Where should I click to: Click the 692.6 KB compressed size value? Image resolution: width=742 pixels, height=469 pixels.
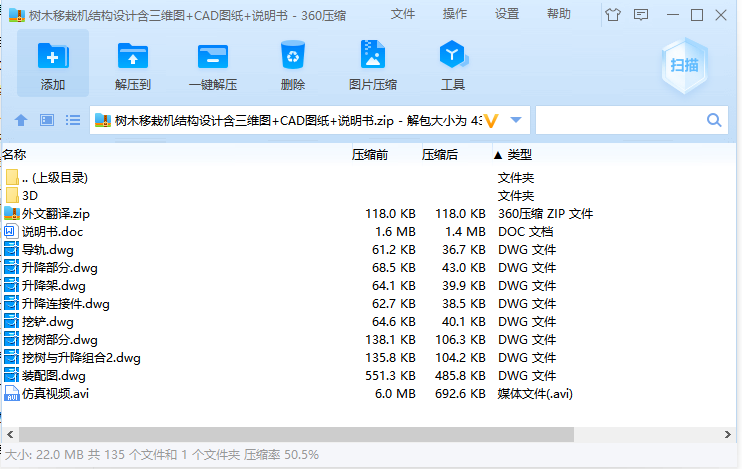pyautogui.click(x=460, y=394)
